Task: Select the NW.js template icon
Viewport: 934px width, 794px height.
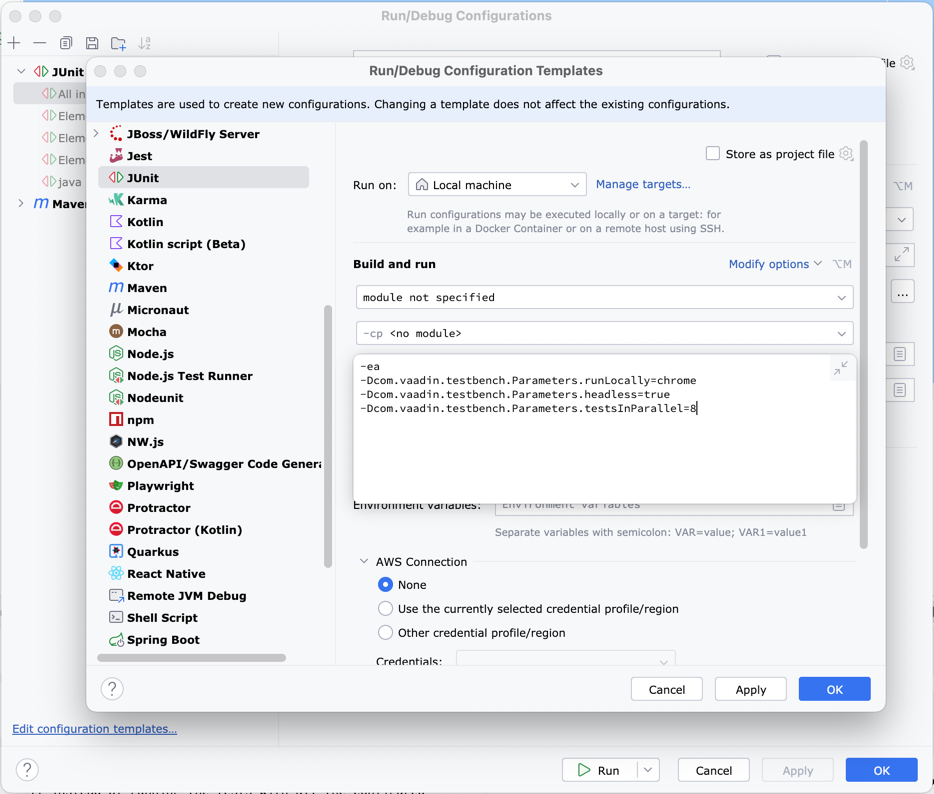Action: tap(116, 441)
